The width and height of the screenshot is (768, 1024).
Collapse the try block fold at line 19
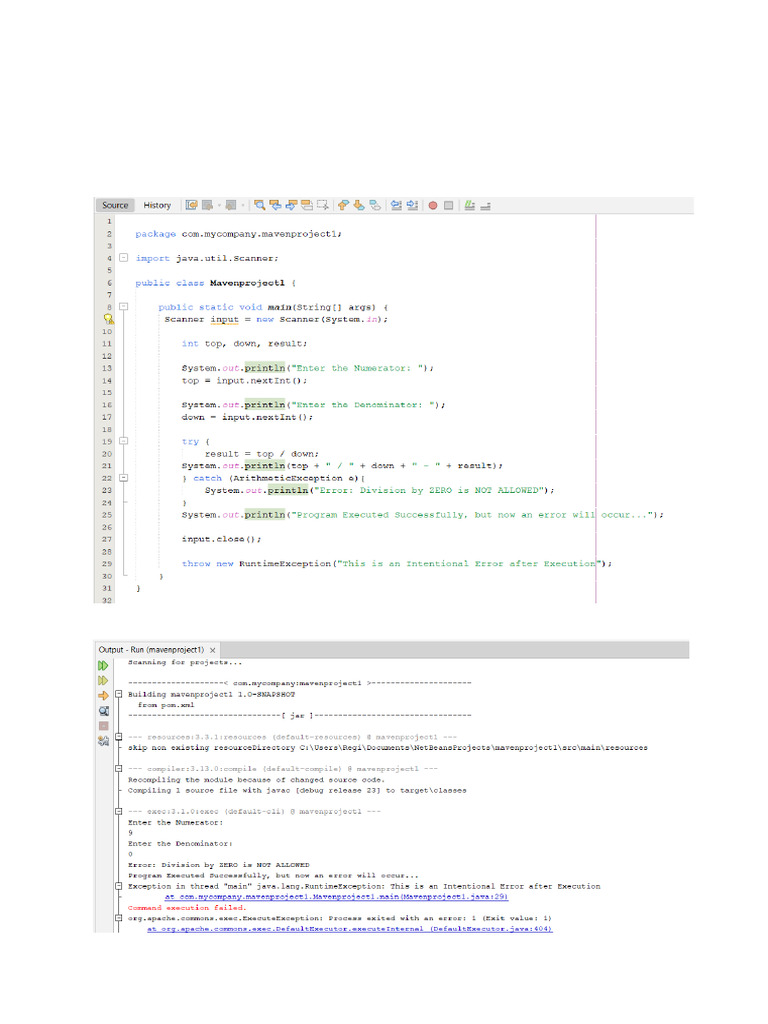pyautogui.click(x=123, y=441)
